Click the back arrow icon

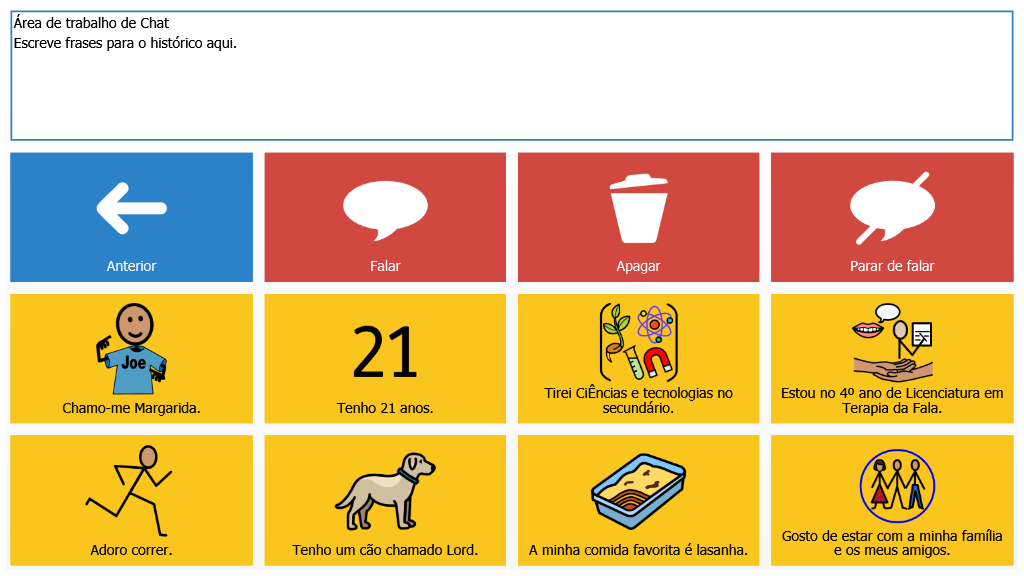pos(131,208)
